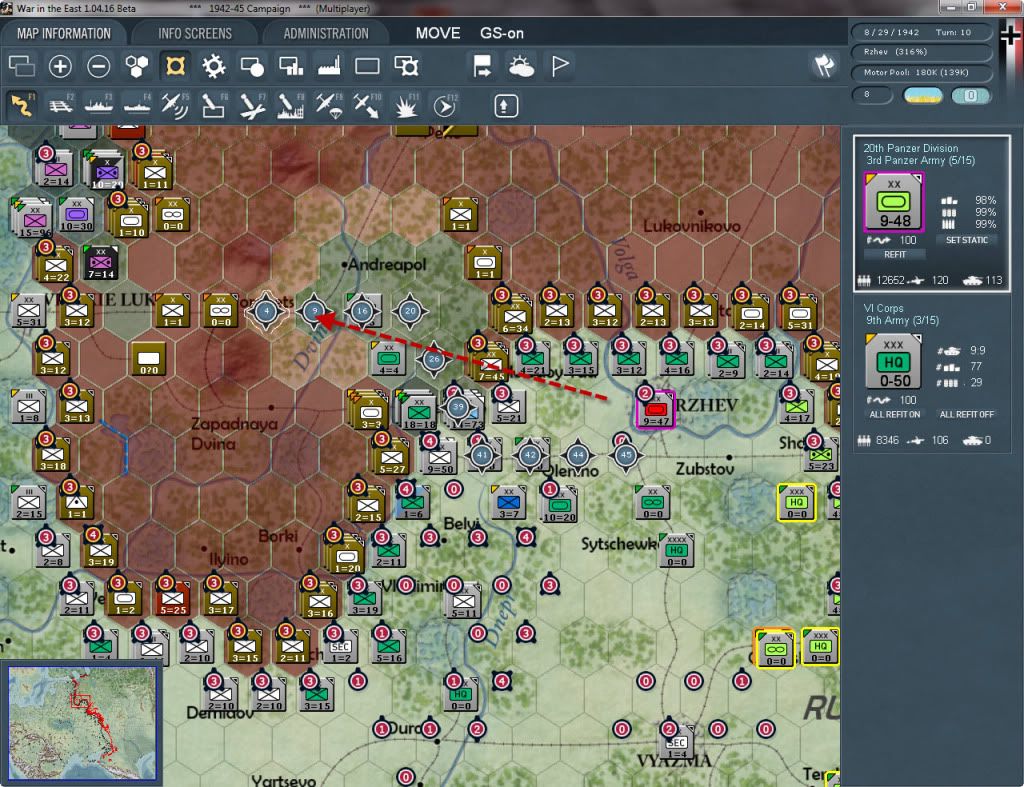
Task: Click the field showing the number 8
Action: [871, 95]
